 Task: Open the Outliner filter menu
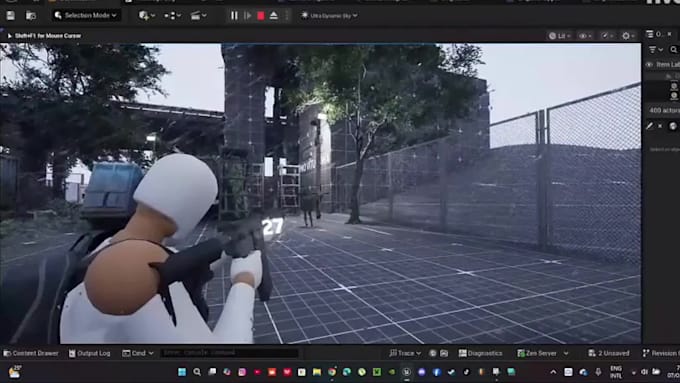pyautogui.click(x=655, y=50)
